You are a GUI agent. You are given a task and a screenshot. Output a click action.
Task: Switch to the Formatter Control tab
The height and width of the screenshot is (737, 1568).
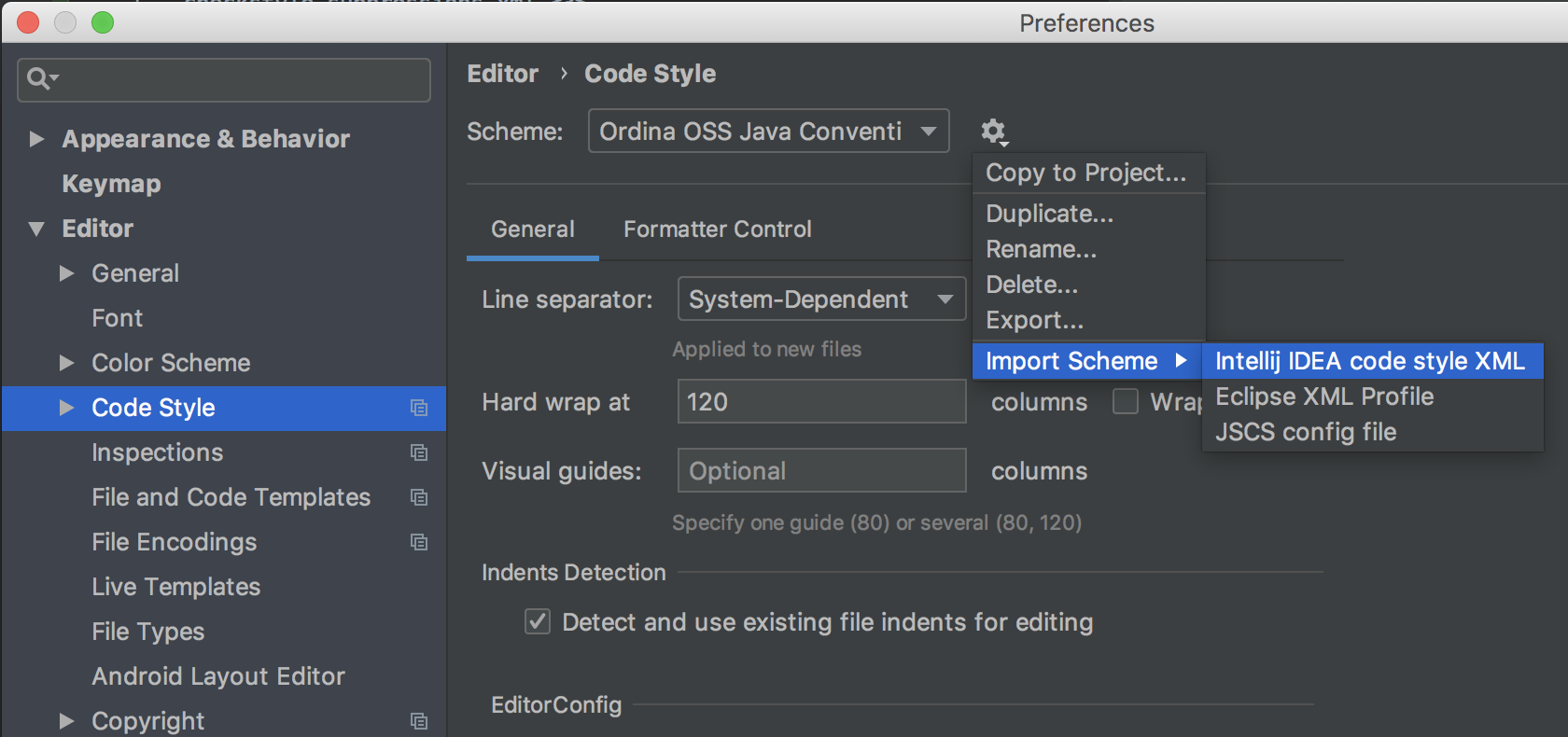(x=717, y=229)
